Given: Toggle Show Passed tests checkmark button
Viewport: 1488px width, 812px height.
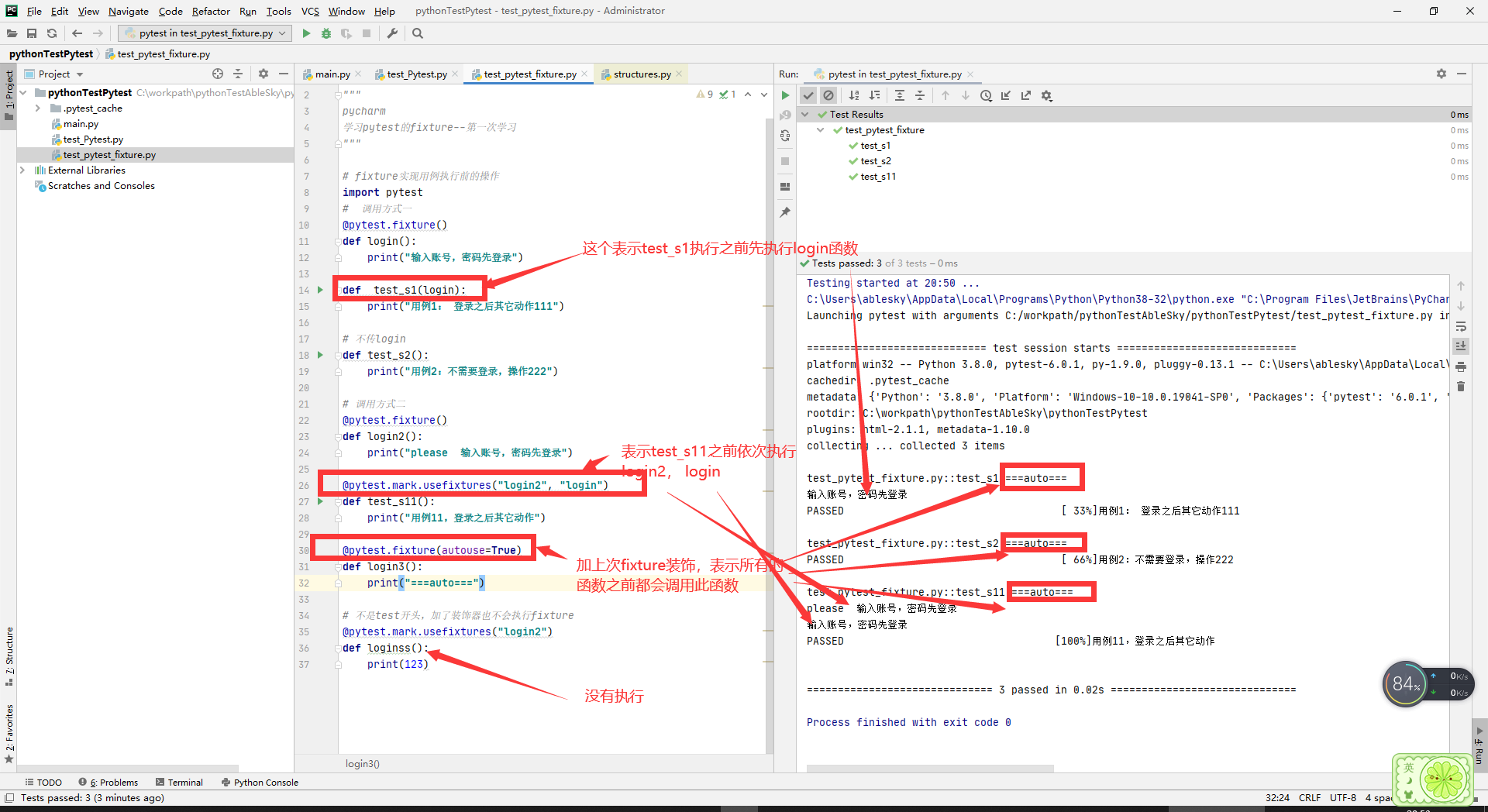Looking at the screenshot, I should 808,95.
